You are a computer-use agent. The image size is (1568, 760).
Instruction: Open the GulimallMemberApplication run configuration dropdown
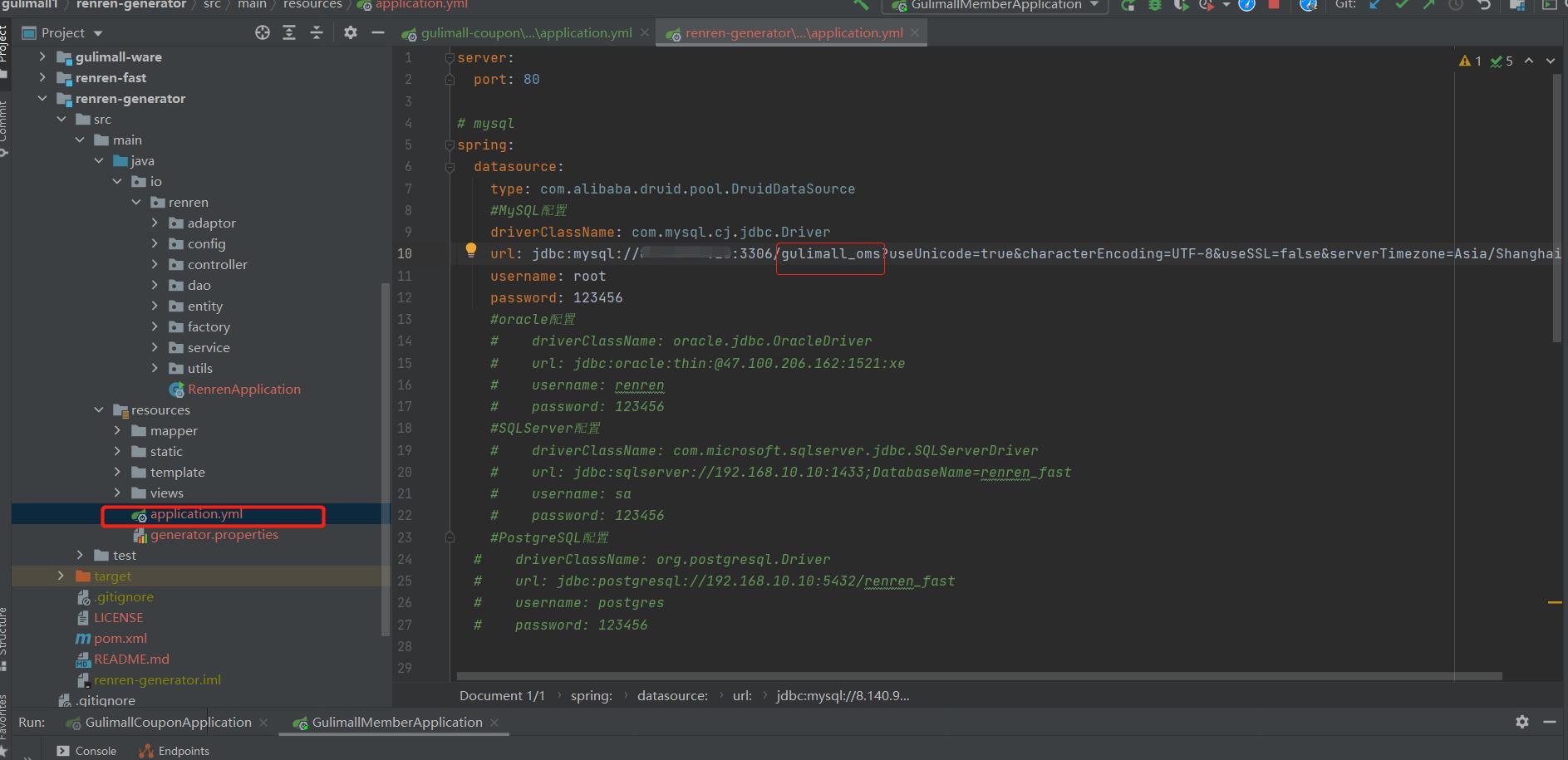995,5
